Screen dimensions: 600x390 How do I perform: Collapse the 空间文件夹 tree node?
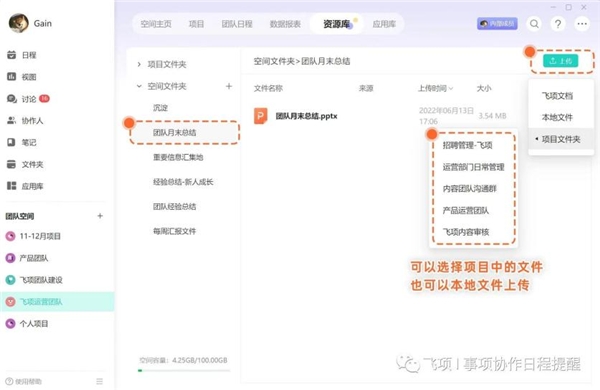(139, 86)
